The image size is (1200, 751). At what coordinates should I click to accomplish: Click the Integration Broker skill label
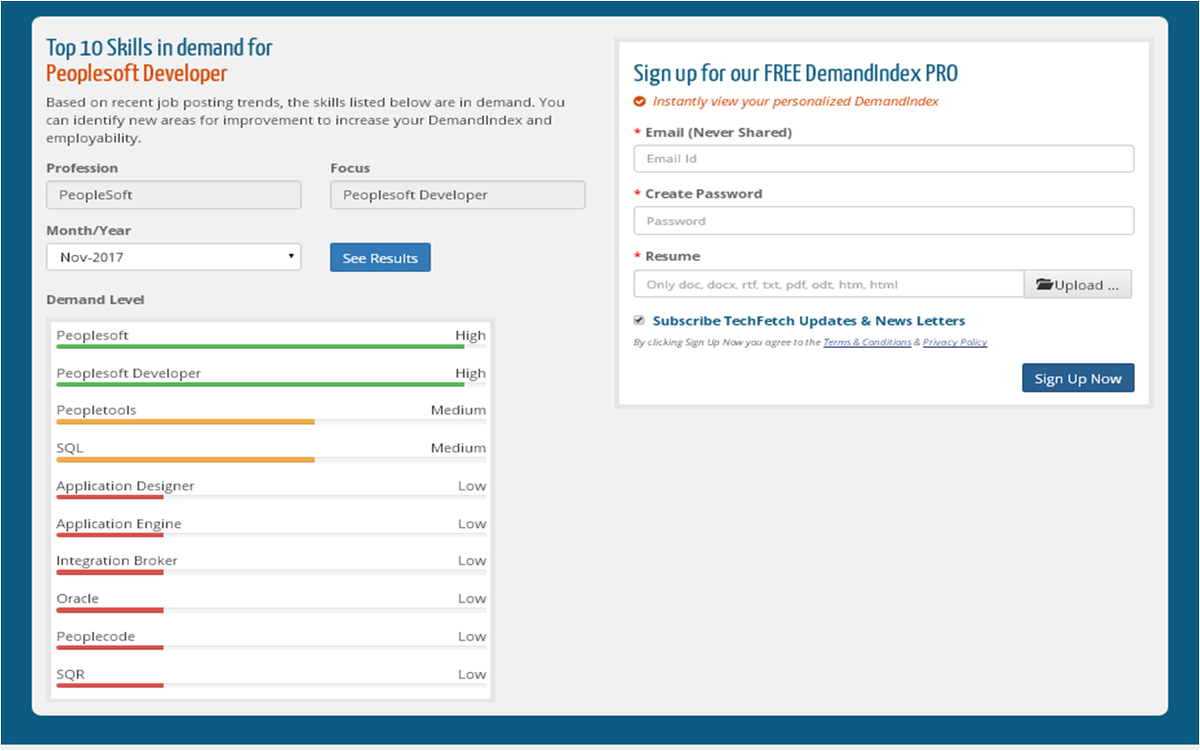click(117, 561)
